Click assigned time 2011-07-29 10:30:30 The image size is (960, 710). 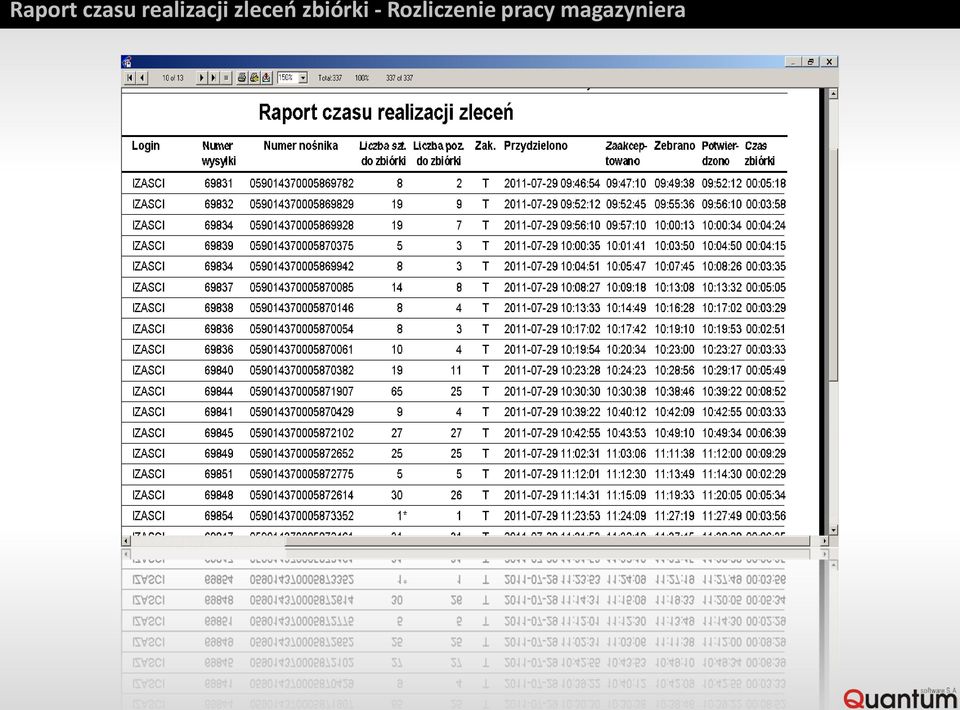pos(552,392)
